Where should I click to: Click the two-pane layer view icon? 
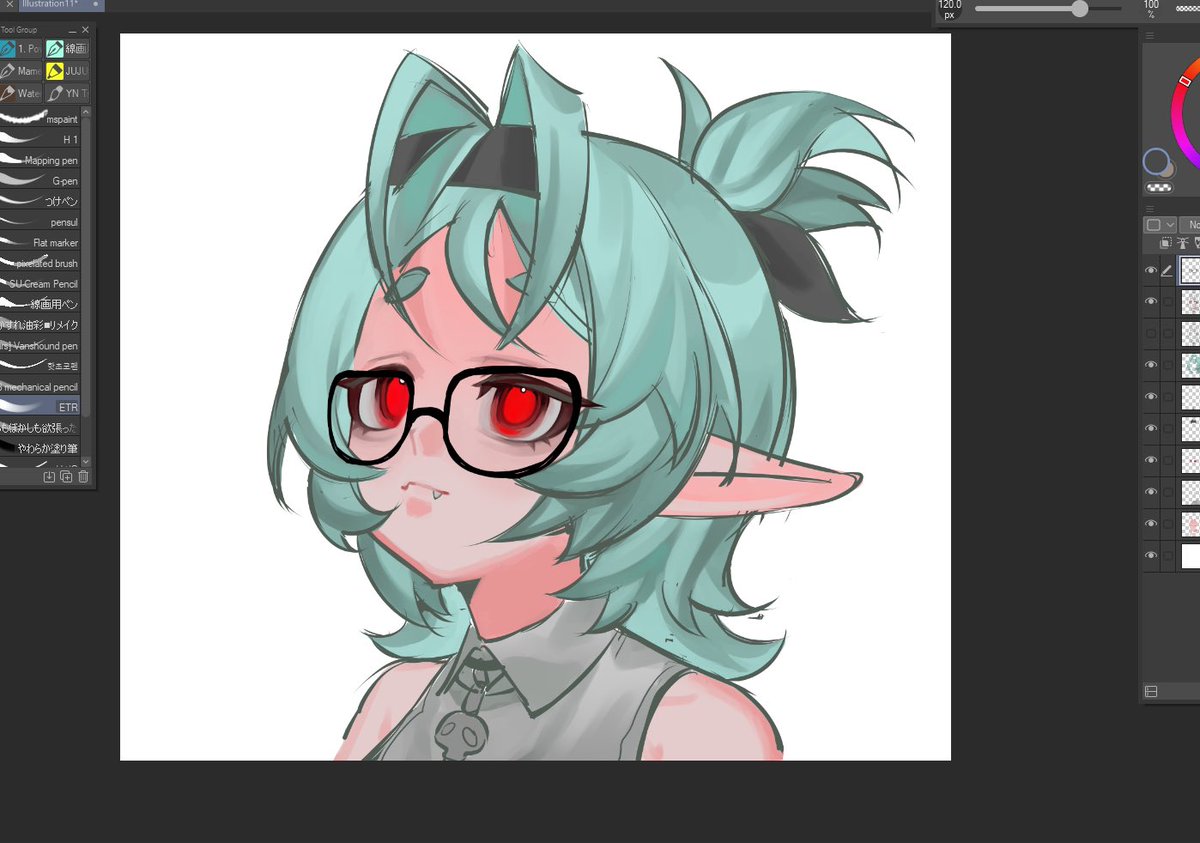1151,691
